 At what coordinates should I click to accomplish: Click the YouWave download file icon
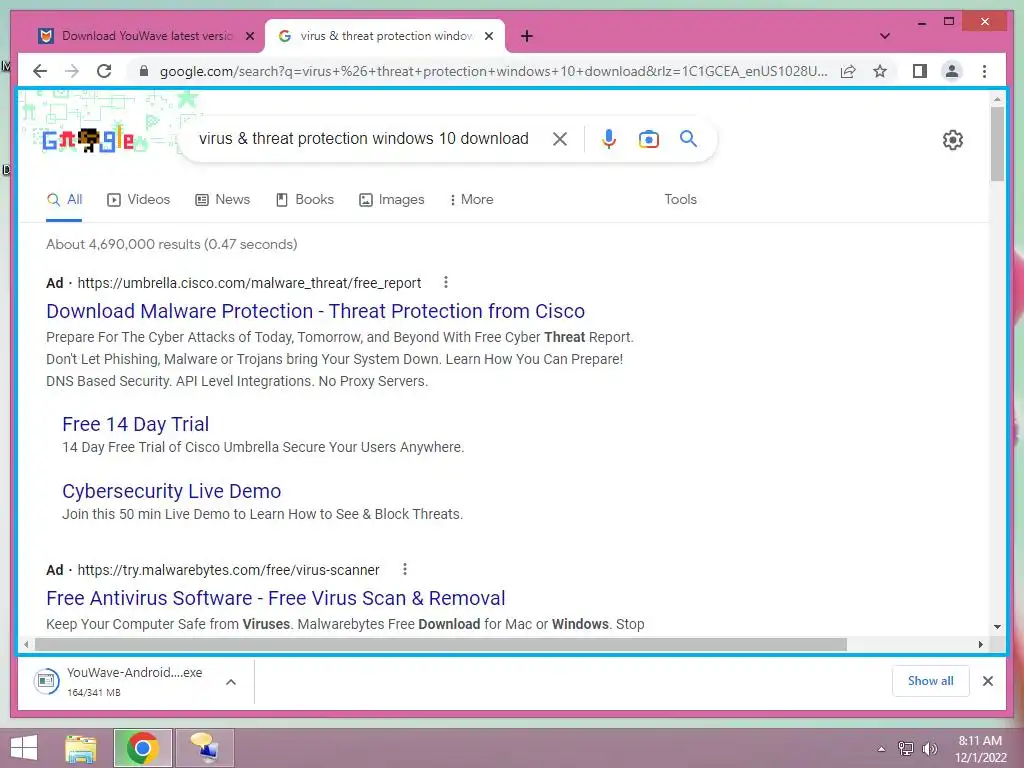46,682
